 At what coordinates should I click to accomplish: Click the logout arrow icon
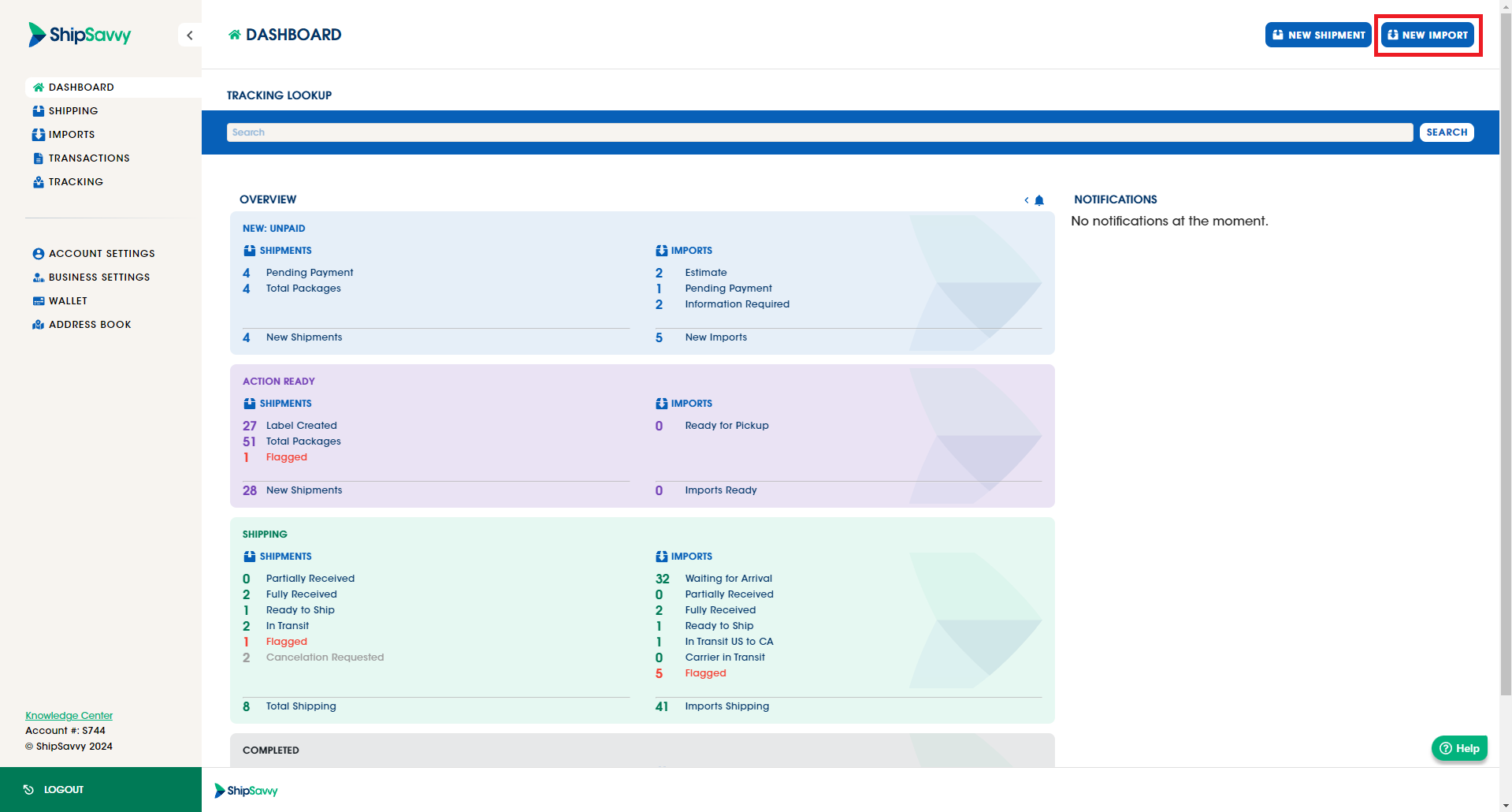pyautogui.click(x=28, y=789)
